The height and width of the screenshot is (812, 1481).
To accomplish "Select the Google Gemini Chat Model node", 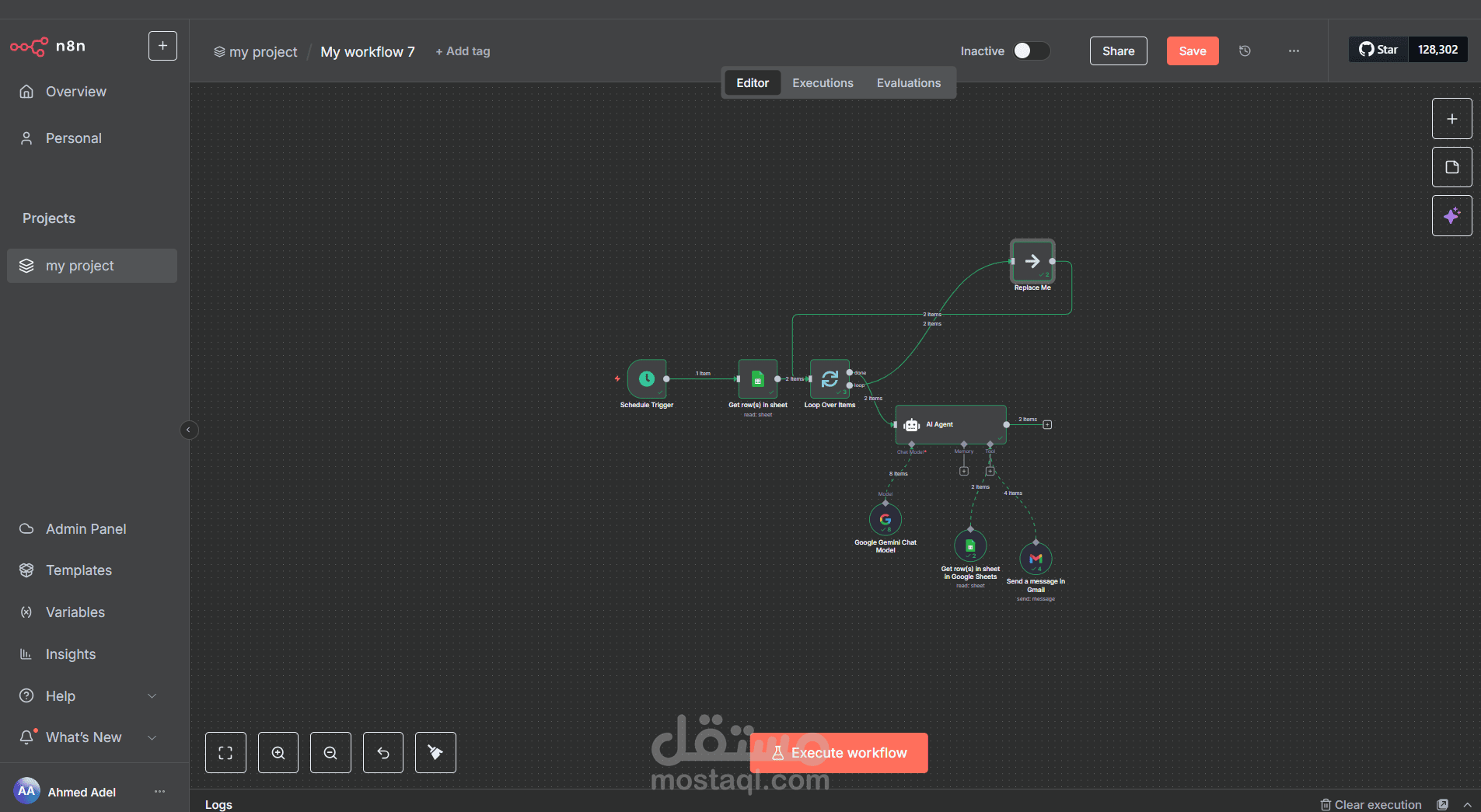I will [x=885, y=520].
